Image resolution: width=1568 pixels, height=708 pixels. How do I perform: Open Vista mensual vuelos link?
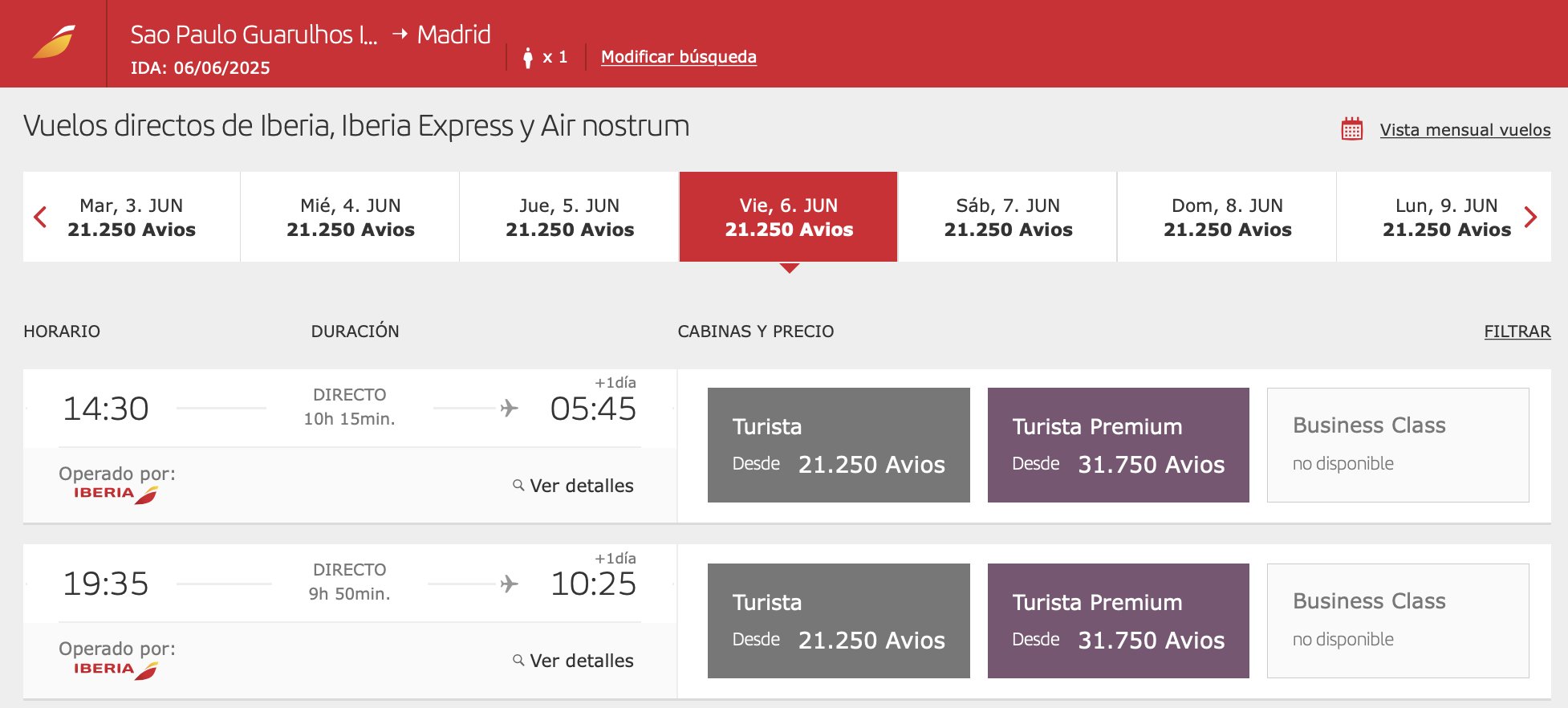click(1464, 130)
